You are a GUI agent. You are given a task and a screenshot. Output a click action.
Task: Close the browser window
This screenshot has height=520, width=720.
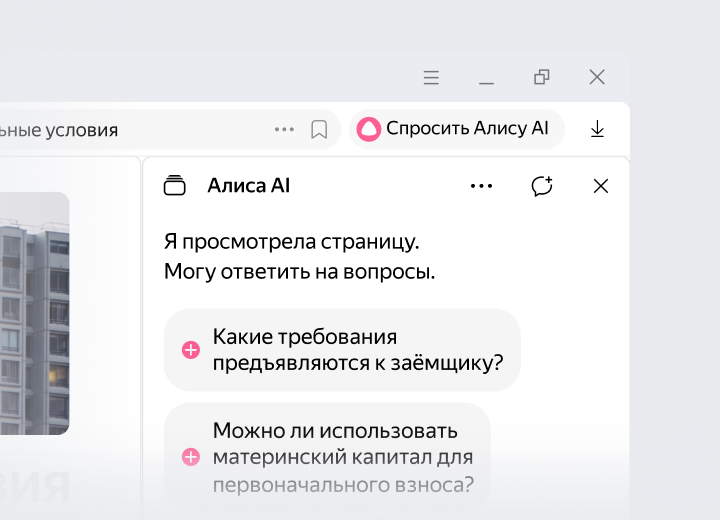tap(597, 77)
